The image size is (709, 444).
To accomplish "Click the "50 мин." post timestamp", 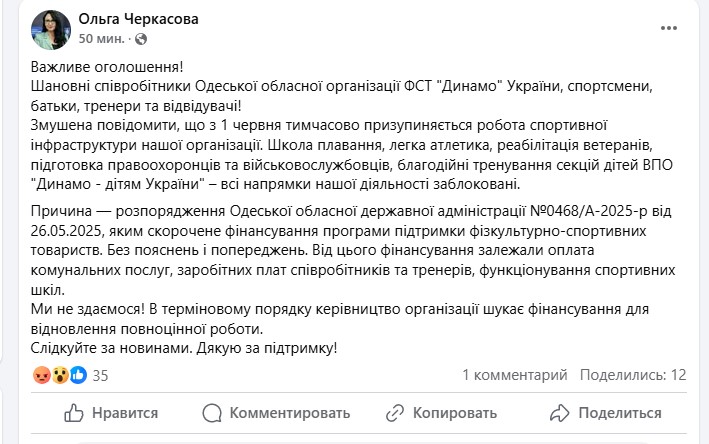I will coord(101,39).
